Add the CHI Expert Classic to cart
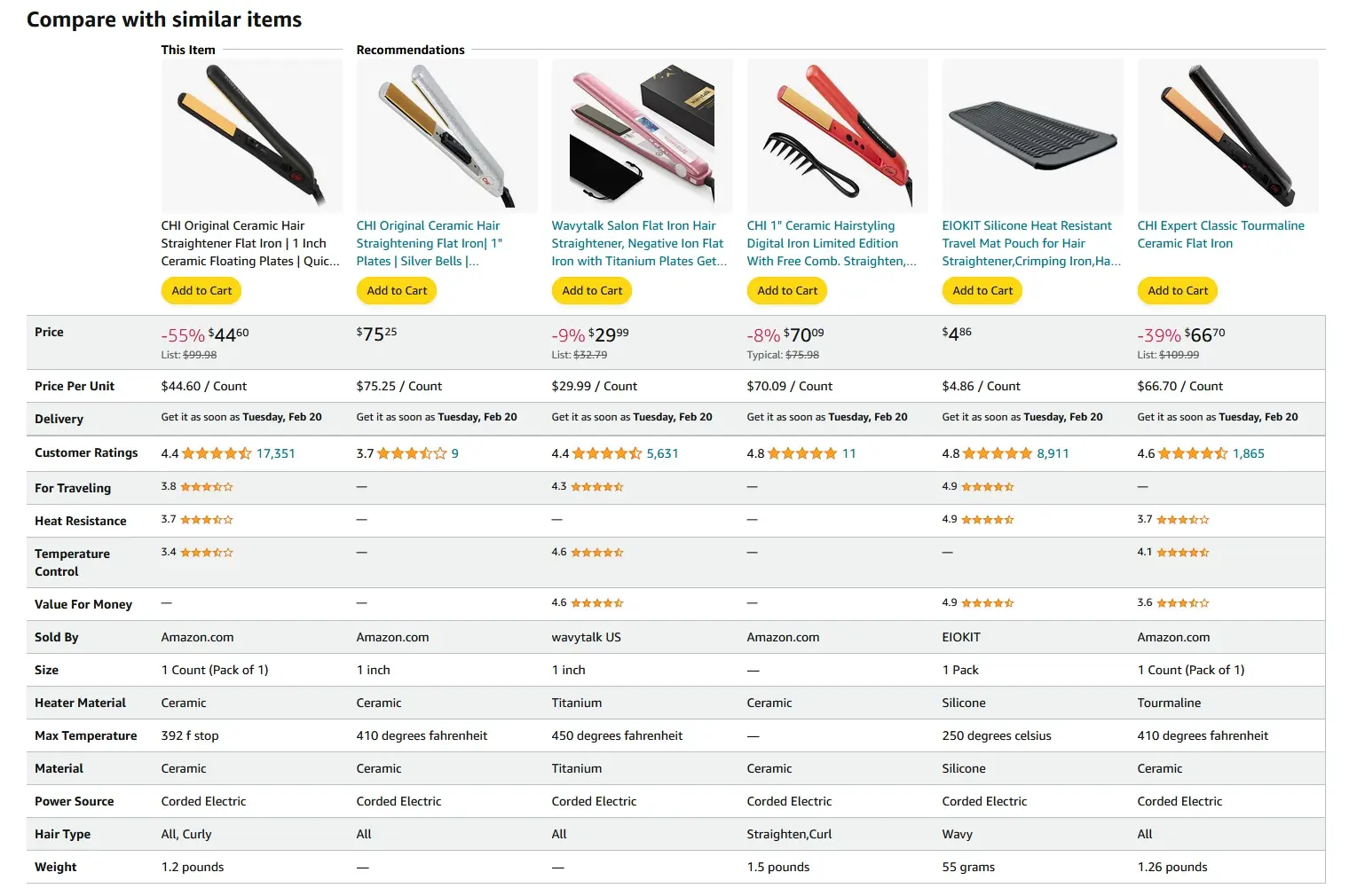Screen dimensions: 1349x896 (x=1178, y=290)
